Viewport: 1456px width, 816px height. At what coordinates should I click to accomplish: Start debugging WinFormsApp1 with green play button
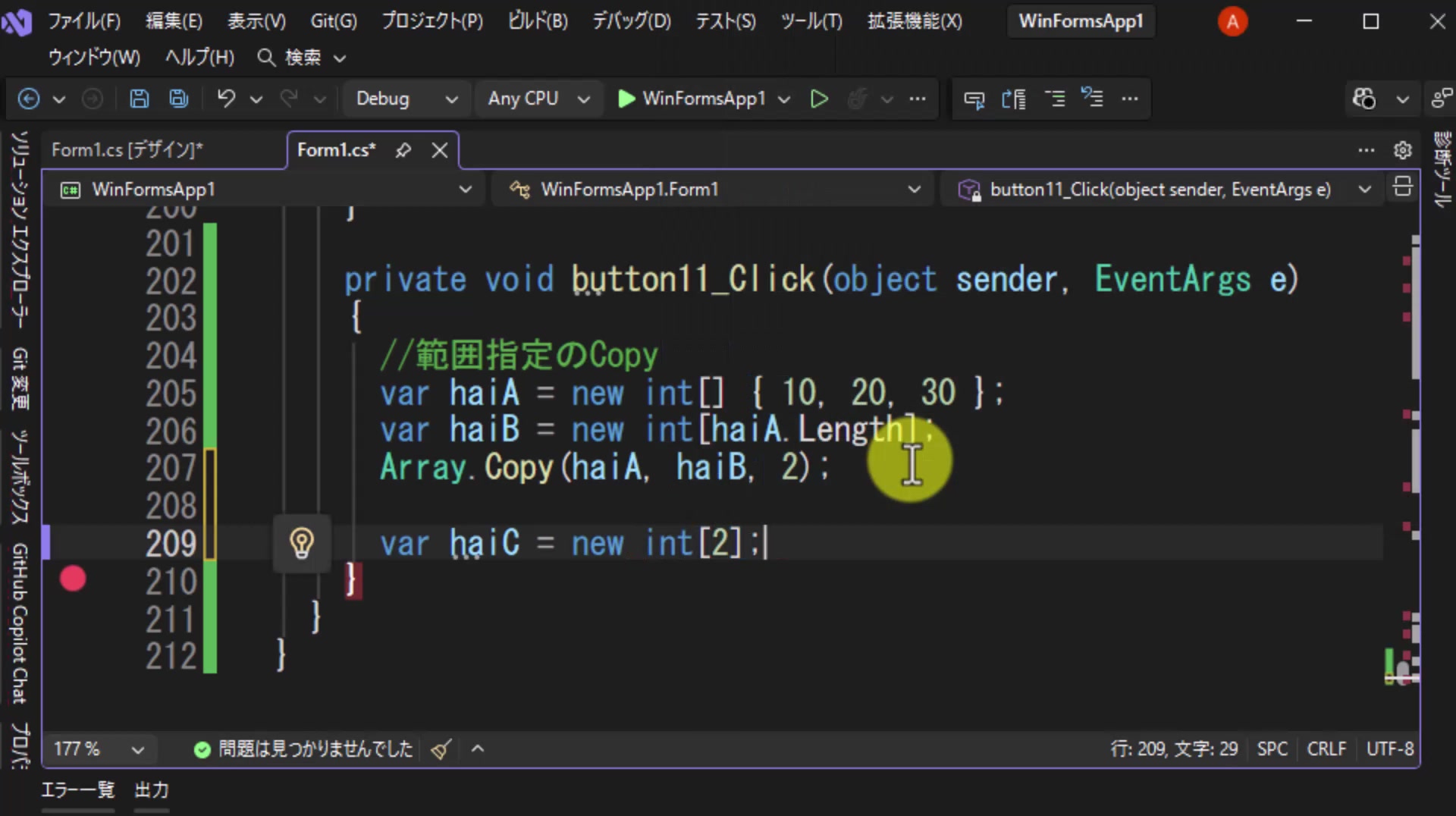(626, 99)
